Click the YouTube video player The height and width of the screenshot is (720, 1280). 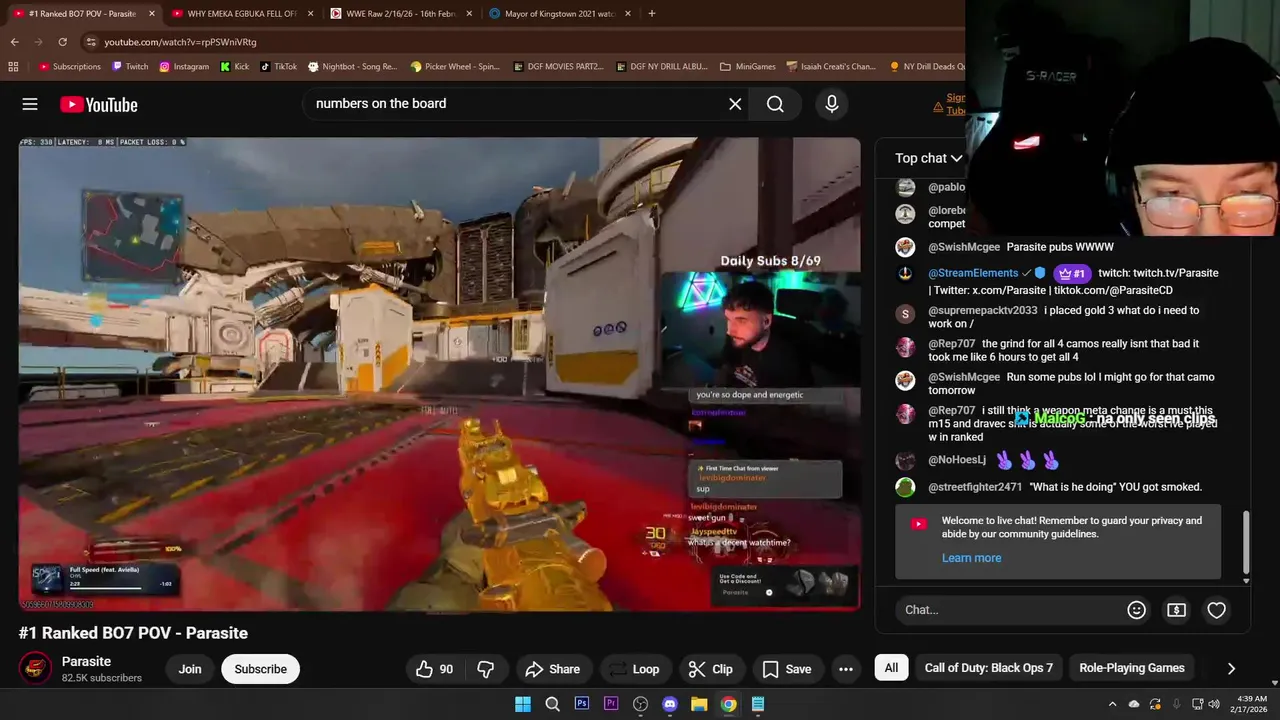click(x=439, y=374)
